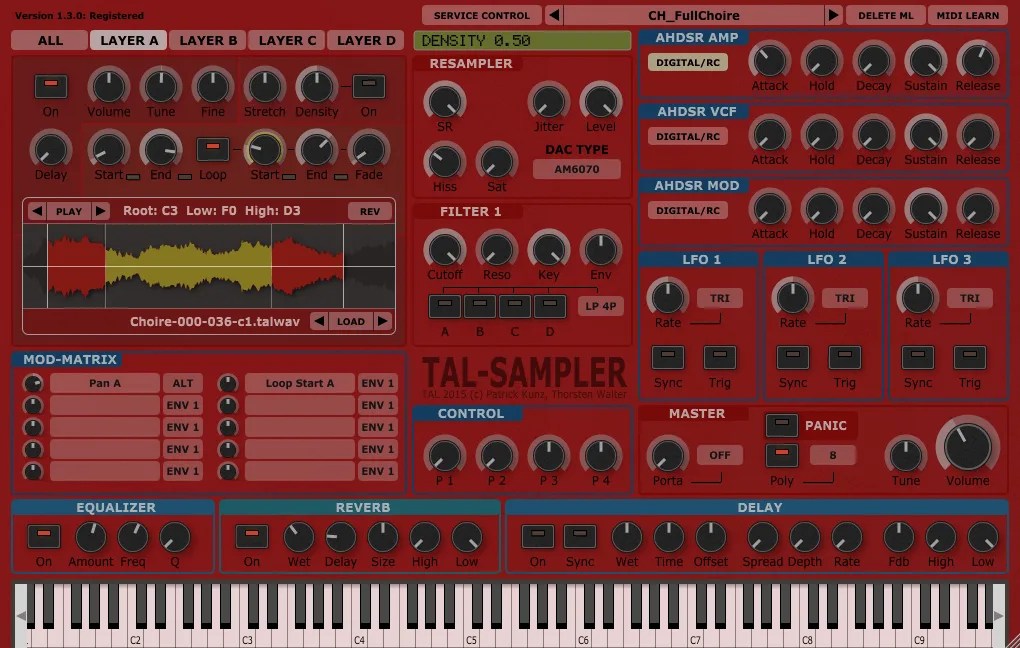Screen dimensions: 1020x648
Task: Click the next-preset arrow beside CH_FullChoire
Action: click(833, 14)
